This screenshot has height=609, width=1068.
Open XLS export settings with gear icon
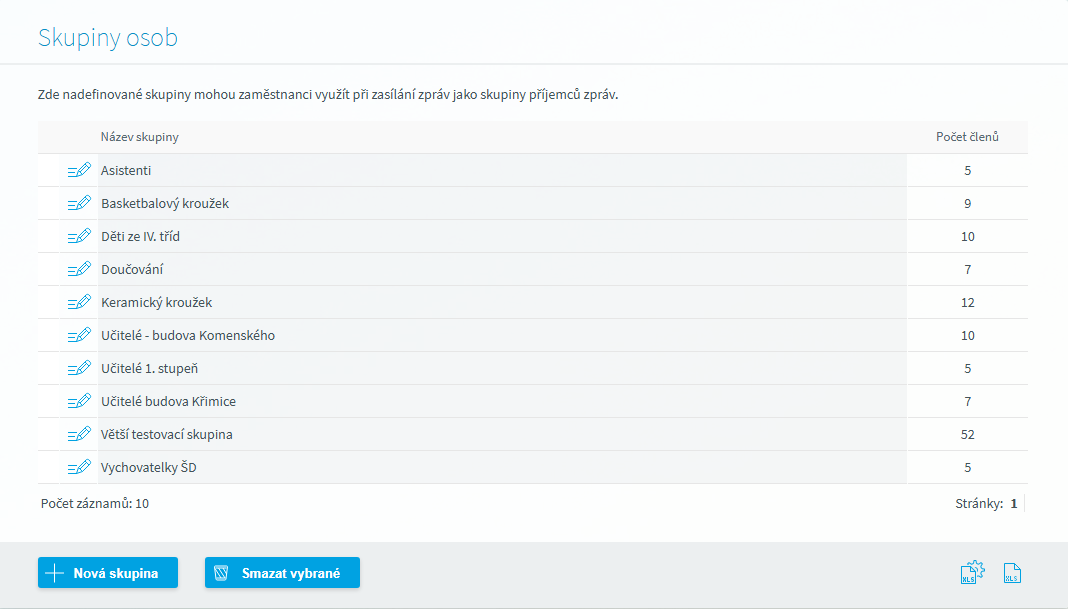tap(972, 572)
